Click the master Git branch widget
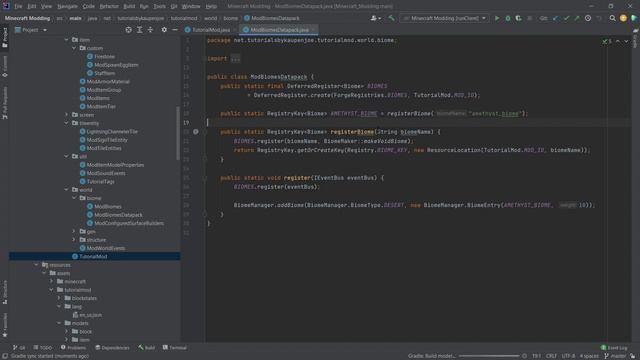 616,356
